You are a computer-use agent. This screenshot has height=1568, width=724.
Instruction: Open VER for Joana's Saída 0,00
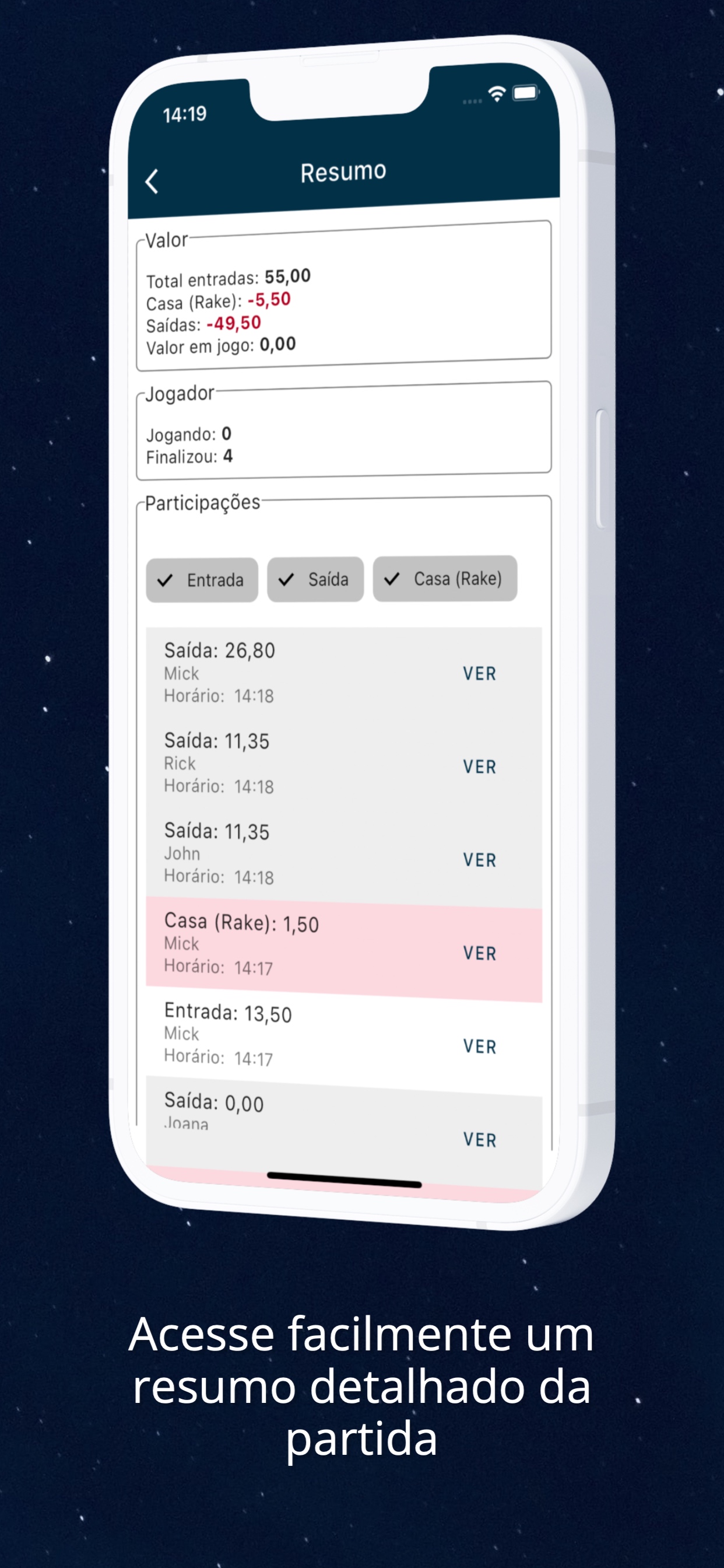(479, 1139)
